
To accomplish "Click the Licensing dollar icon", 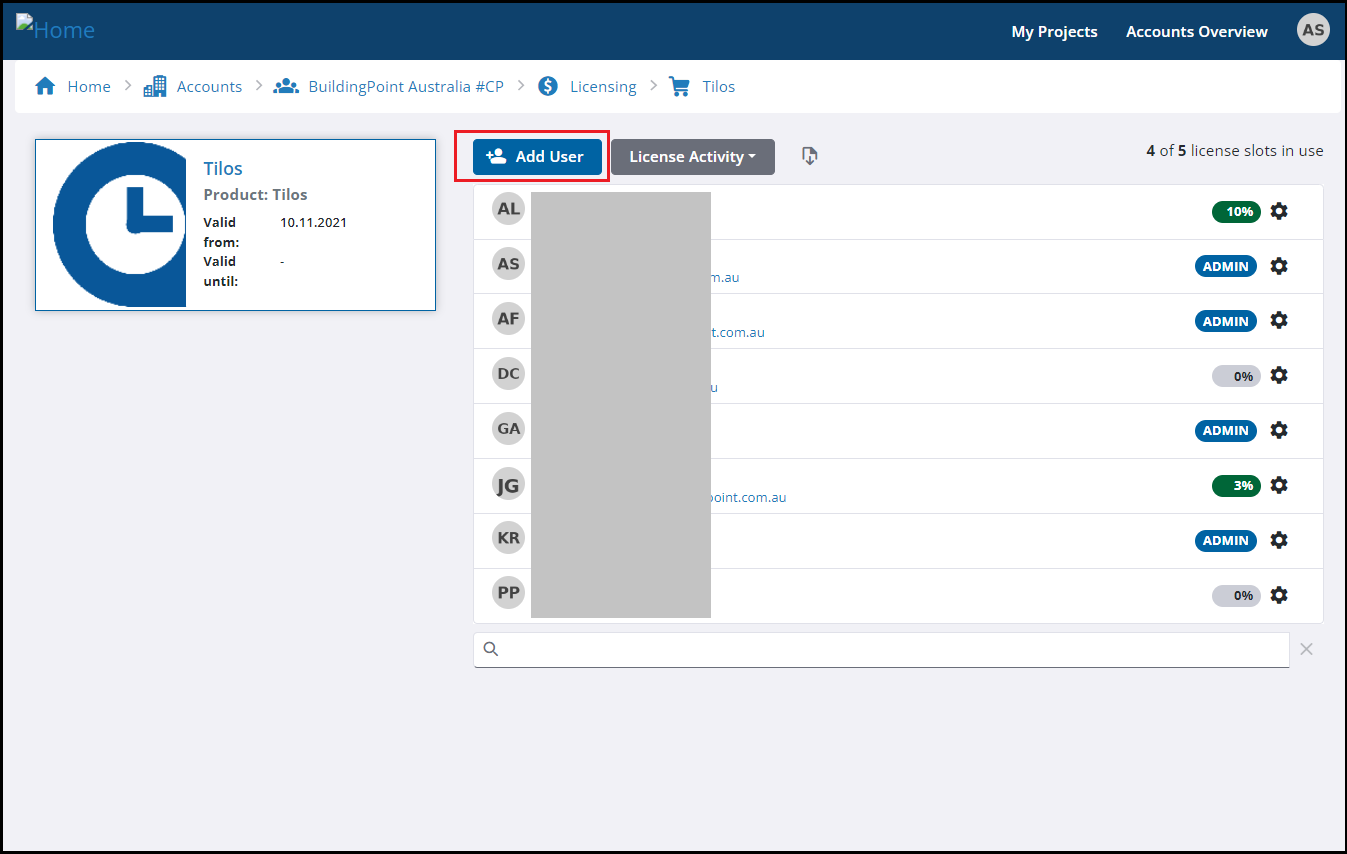I will (548, 86).
